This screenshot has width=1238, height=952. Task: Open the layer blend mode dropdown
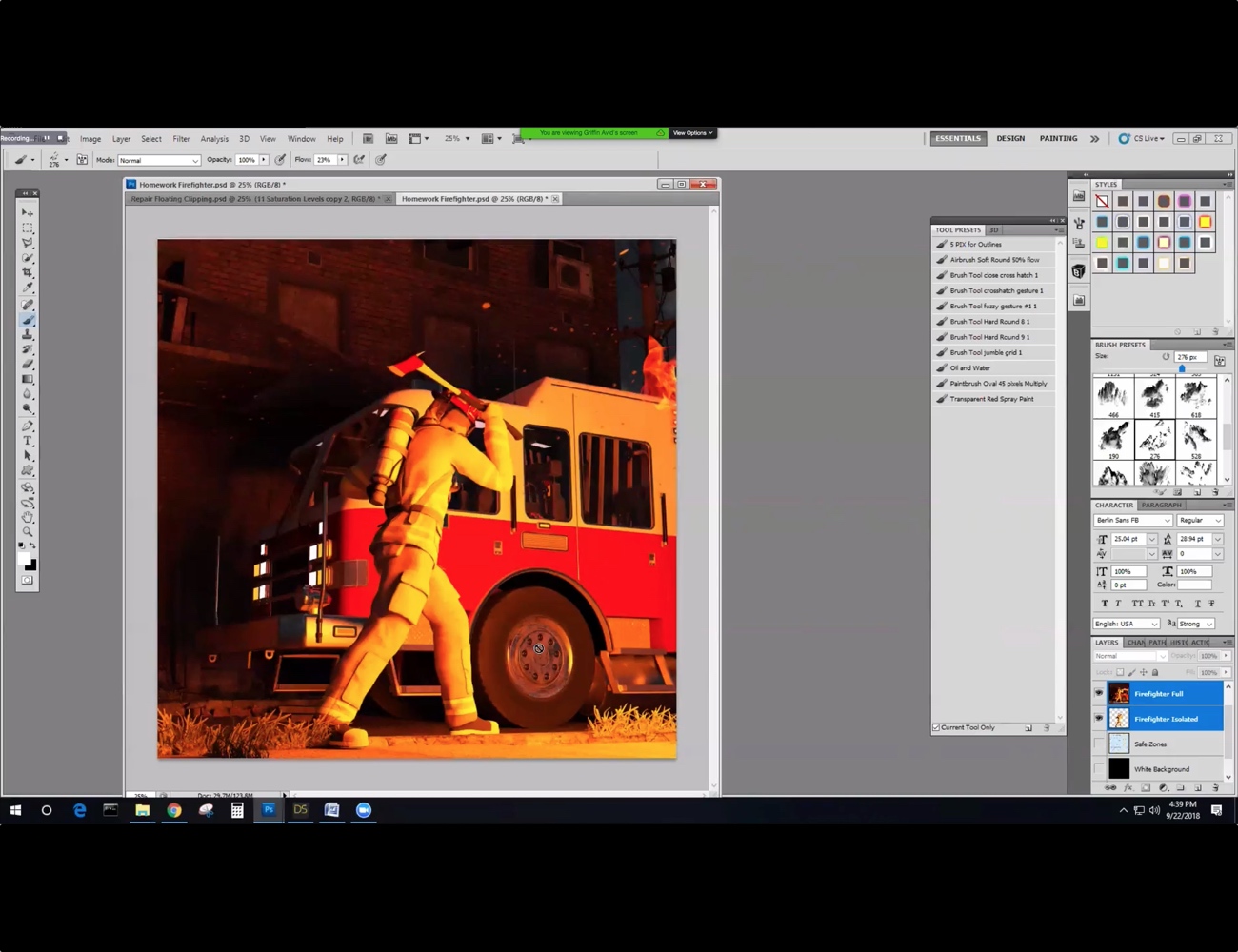(1128, 655)
